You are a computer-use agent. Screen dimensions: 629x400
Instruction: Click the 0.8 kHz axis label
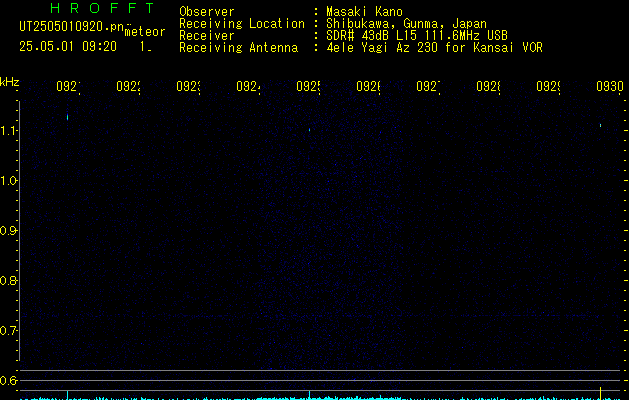[x=8, y=280]
